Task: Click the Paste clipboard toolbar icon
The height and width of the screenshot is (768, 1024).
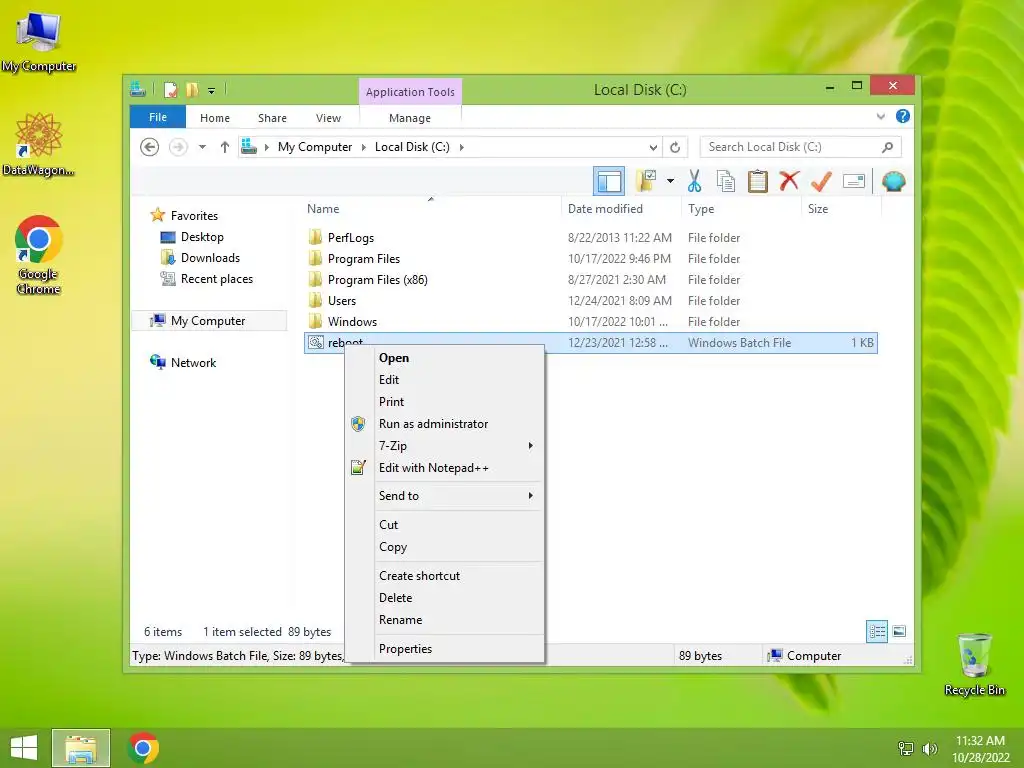Action: tap(758, 182)
